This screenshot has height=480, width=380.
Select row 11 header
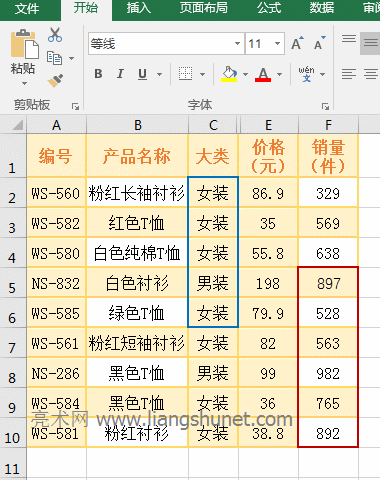pyautogui.click(x=13, y=464)
